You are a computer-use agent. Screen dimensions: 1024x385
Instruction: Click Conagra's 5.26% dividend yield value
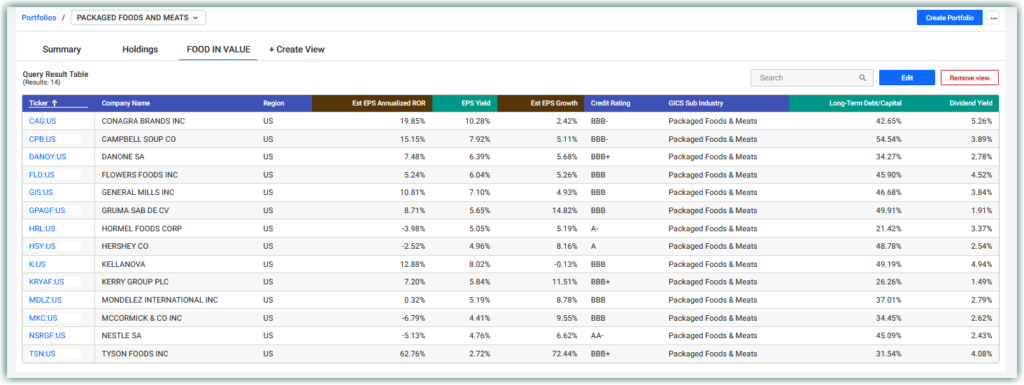tap(982, 121)
